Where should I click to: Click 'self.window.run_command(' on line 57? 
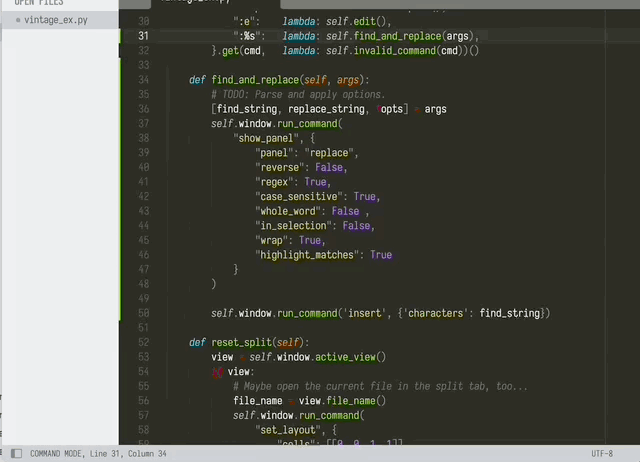[299, 415]
